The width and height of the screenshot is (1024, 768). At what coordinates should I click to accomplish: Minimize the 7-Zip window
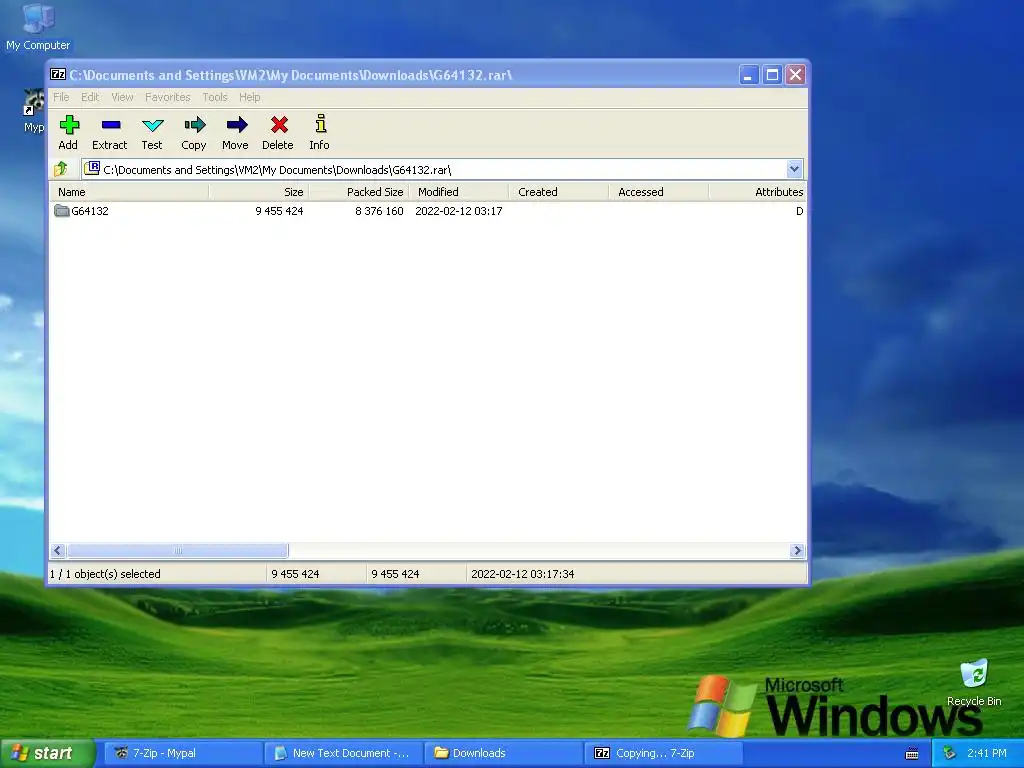[x=748, y=75]
